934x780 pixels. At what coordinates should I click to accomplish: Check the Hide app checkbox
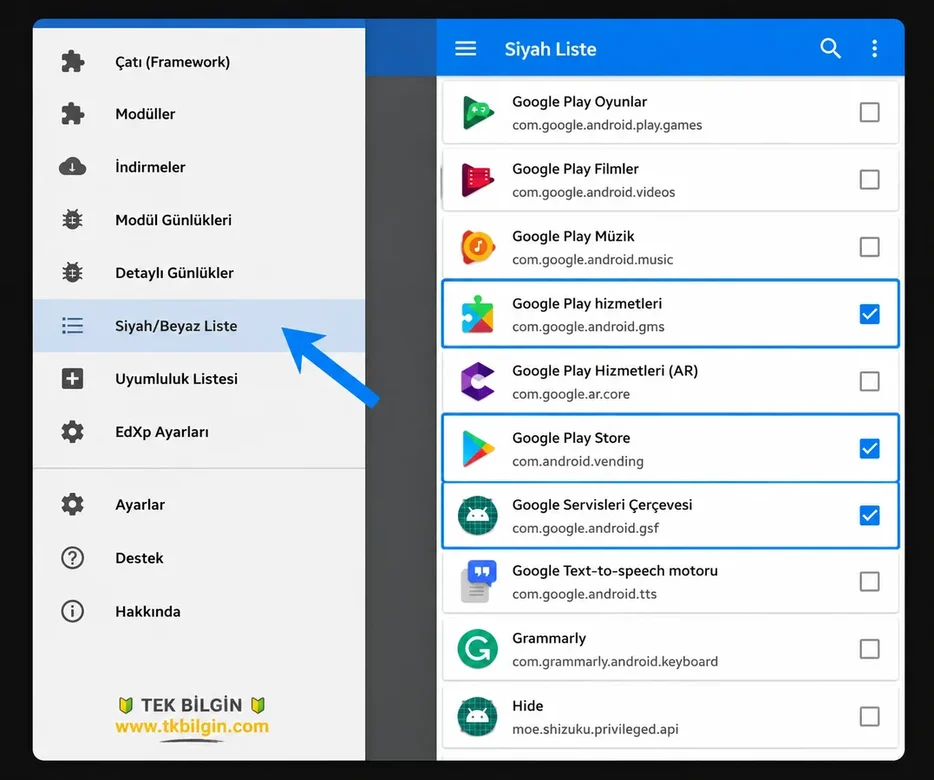pos(870,716)
